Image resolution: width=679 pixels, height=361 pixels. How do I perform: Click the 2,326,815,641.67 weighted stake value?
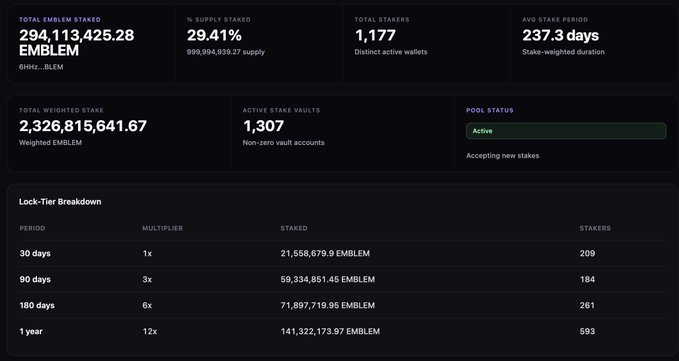[83, 126]
